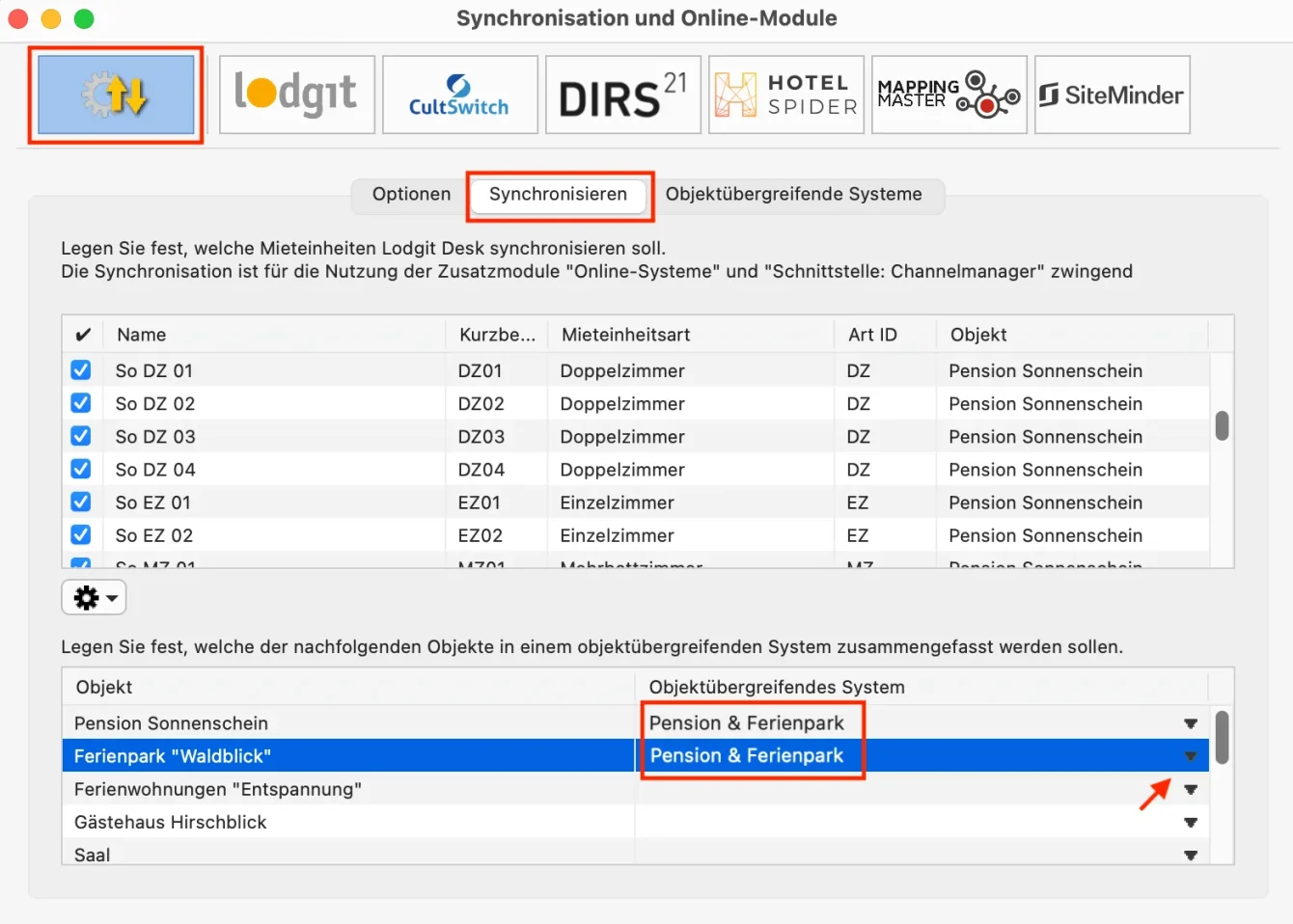
Task: Sort by Mieteinheitsart column header
Action: click(691, 335)
